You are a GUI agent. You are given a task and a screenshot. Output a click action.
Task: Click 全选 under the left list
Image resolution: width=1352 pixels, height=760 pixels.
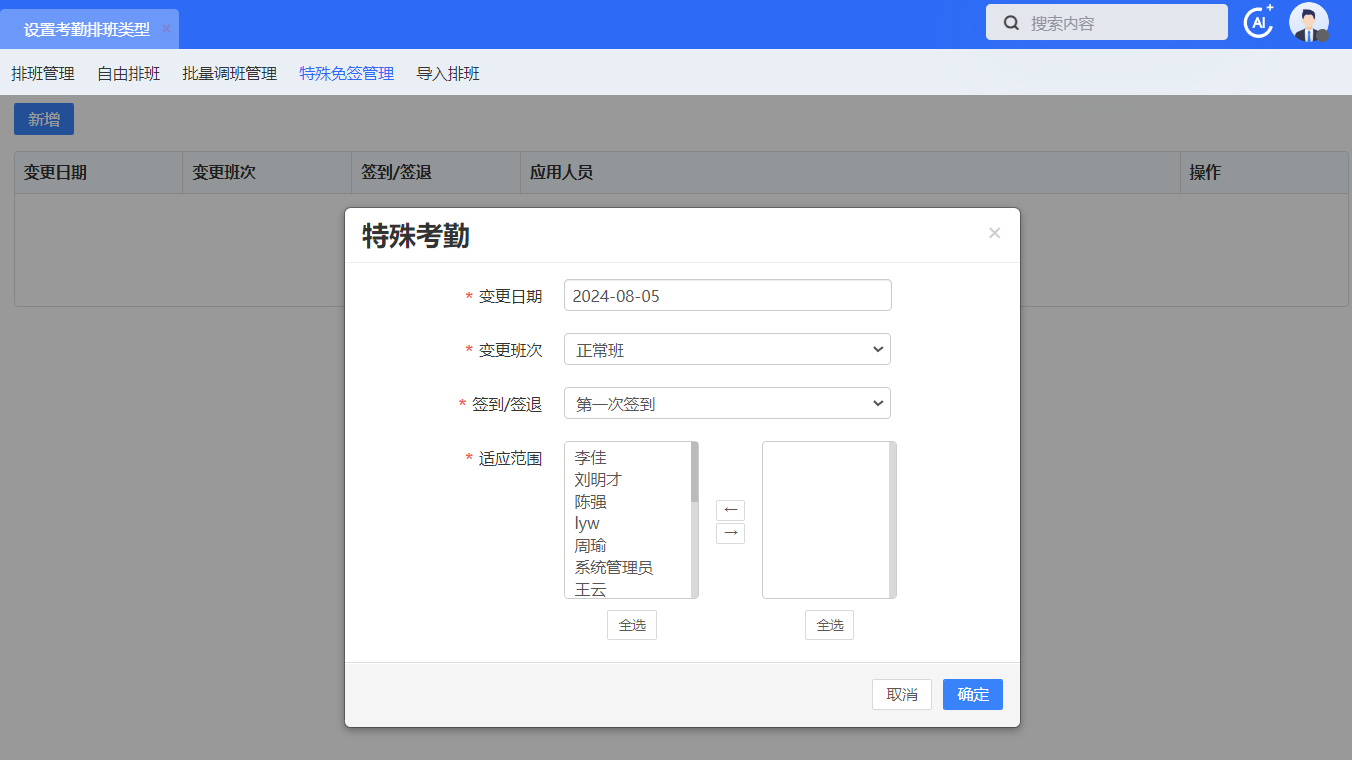[631, 626]
